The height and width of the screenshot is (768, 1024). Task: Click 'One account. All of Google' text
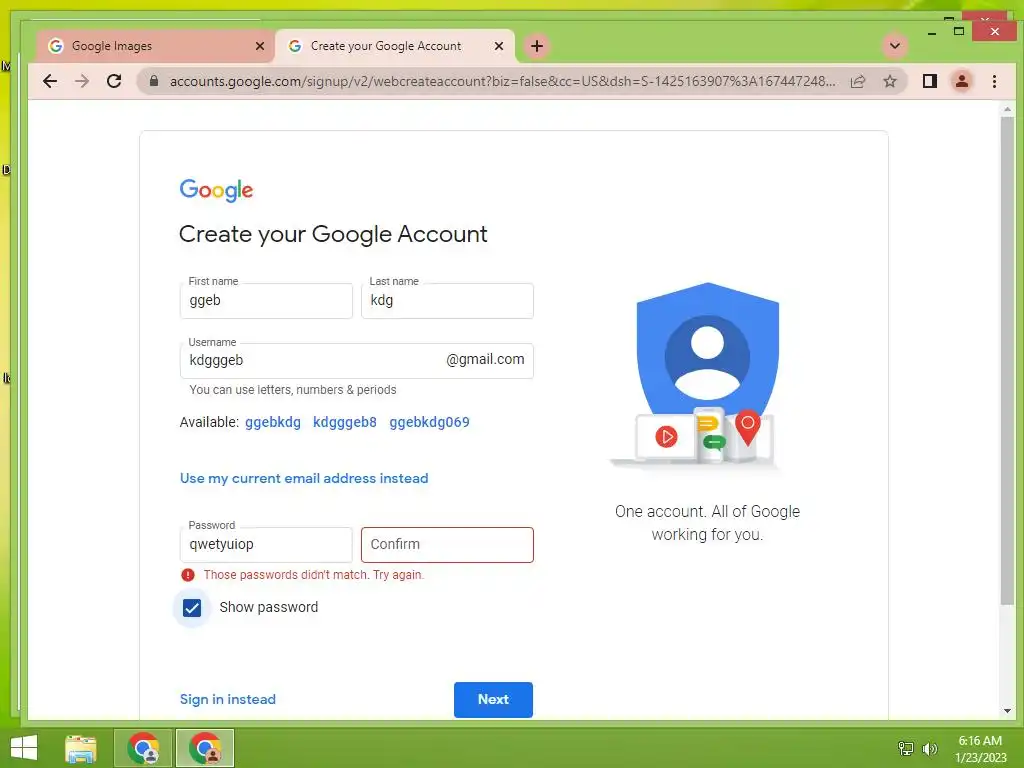(707, 511)
